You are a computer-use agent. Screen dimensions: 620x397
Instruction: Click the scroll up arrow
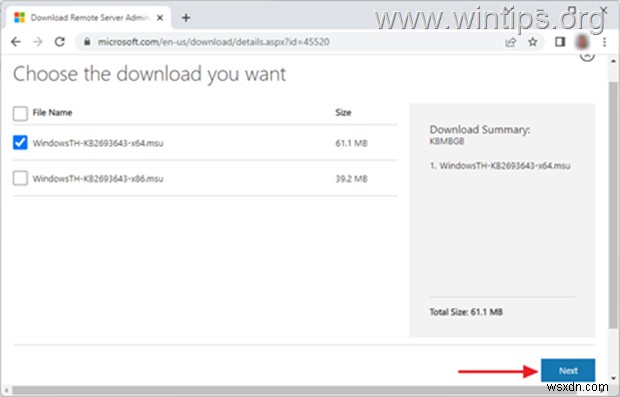coord(613,61)
